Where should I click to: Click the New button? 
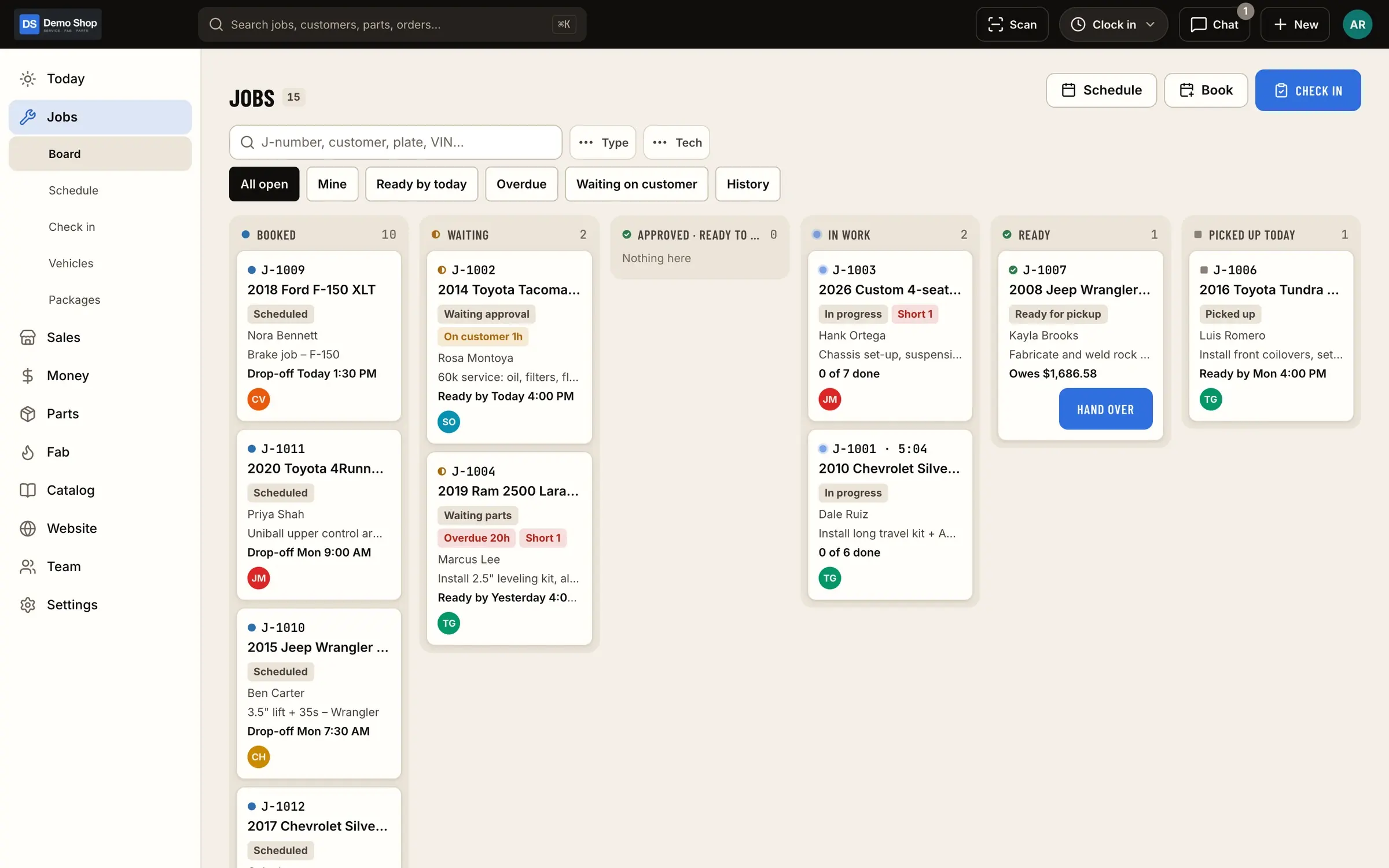point(1295,24)
